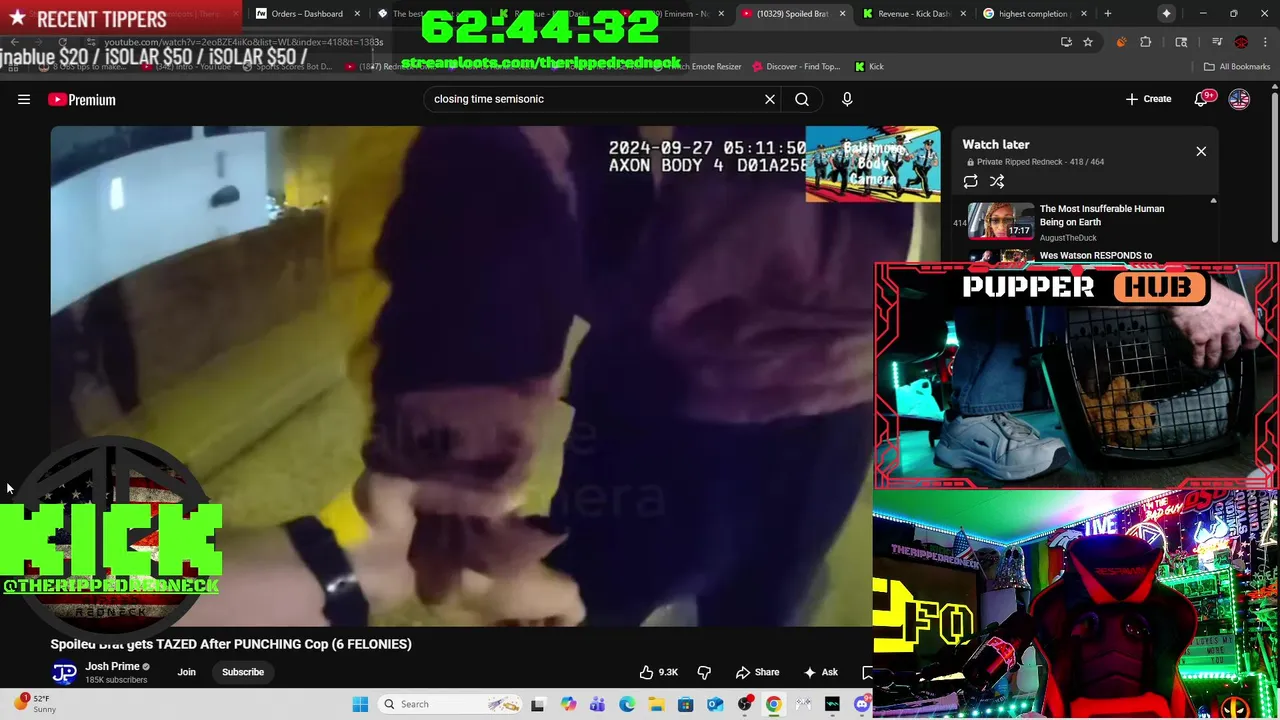The height and width of the screenshot is (720, 1280).
Task: Open the YouTube guide hamburger menu
Action: [24, 99]
